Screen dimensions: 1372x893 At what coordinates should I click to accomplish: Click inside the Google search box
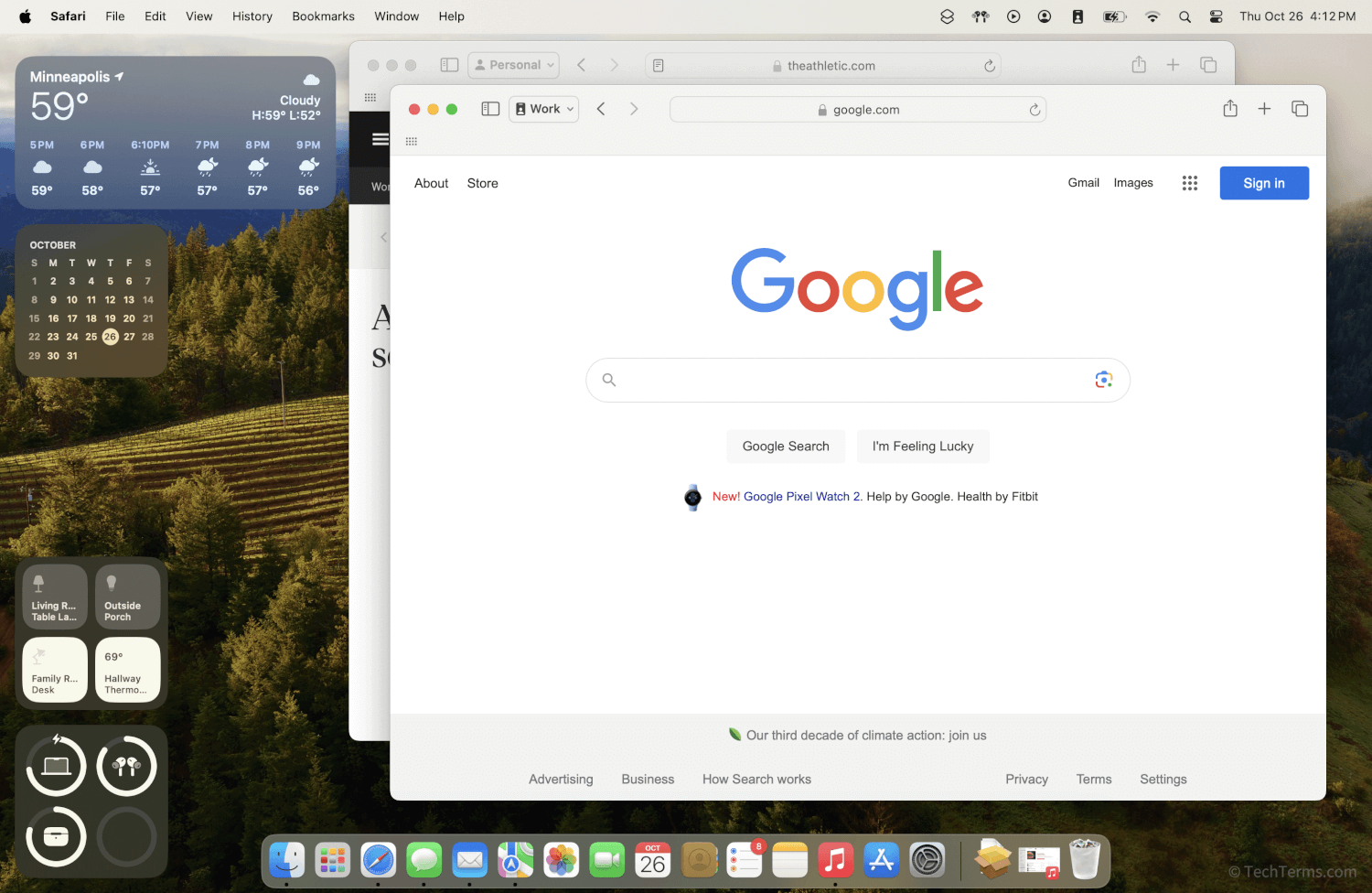click(x=858, y=380)
